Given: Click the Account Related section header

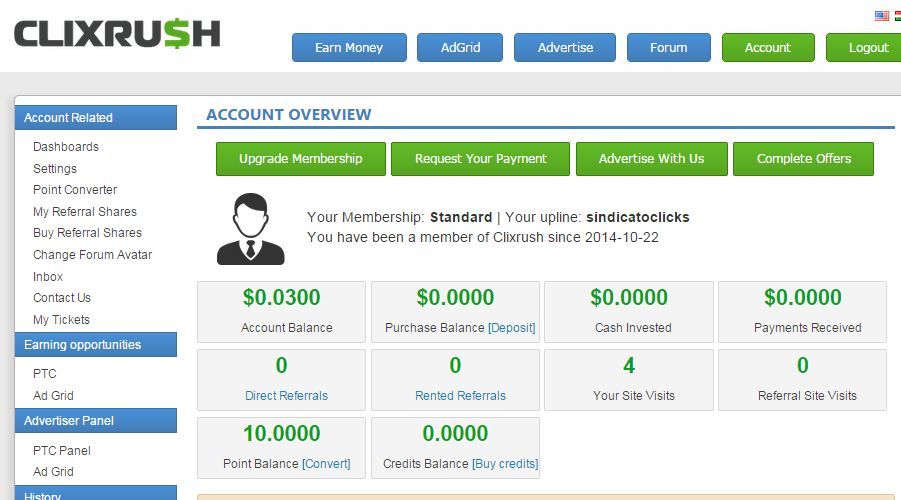Looking at the screenshot, I should click(x=95, y=117).
